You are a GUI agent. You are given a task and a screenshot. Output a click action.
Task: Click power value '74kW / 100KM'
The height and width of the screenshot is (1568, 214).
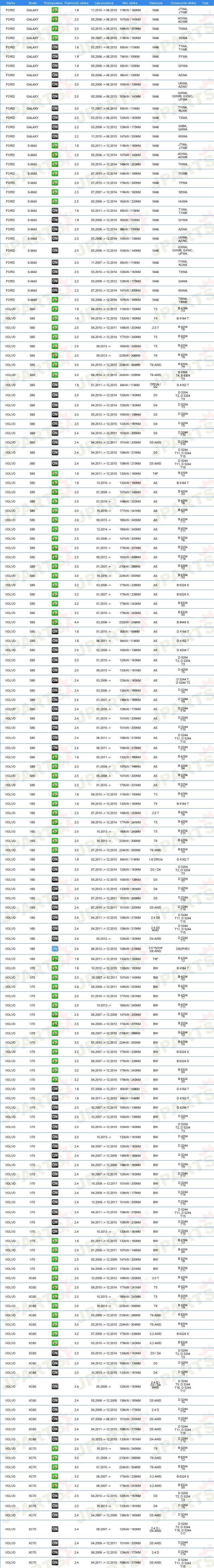coord(130,57)
